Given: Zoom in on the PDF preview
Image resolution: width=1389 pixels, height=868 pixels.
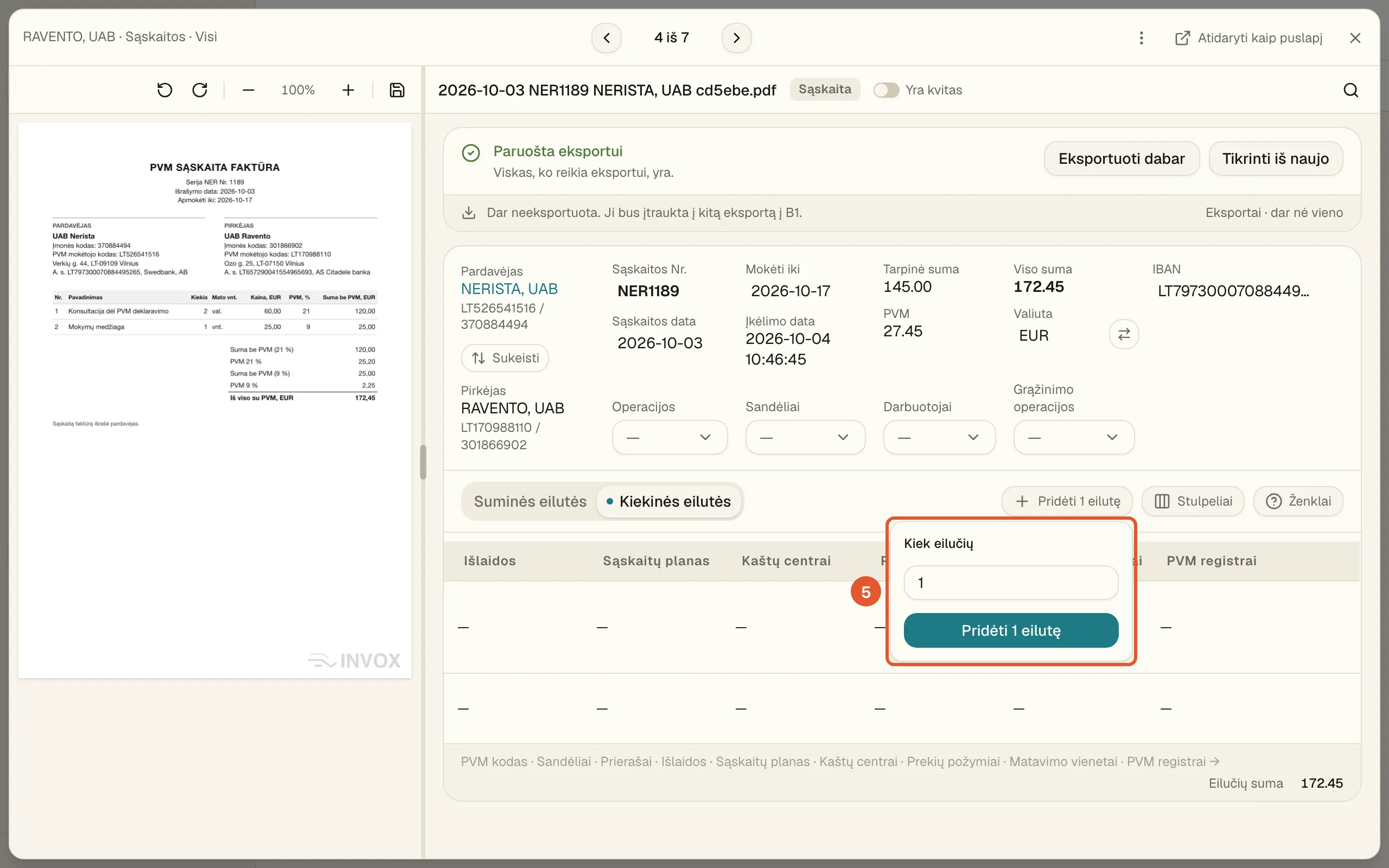Looking at the screenshot, I should (x=348, y=90).
